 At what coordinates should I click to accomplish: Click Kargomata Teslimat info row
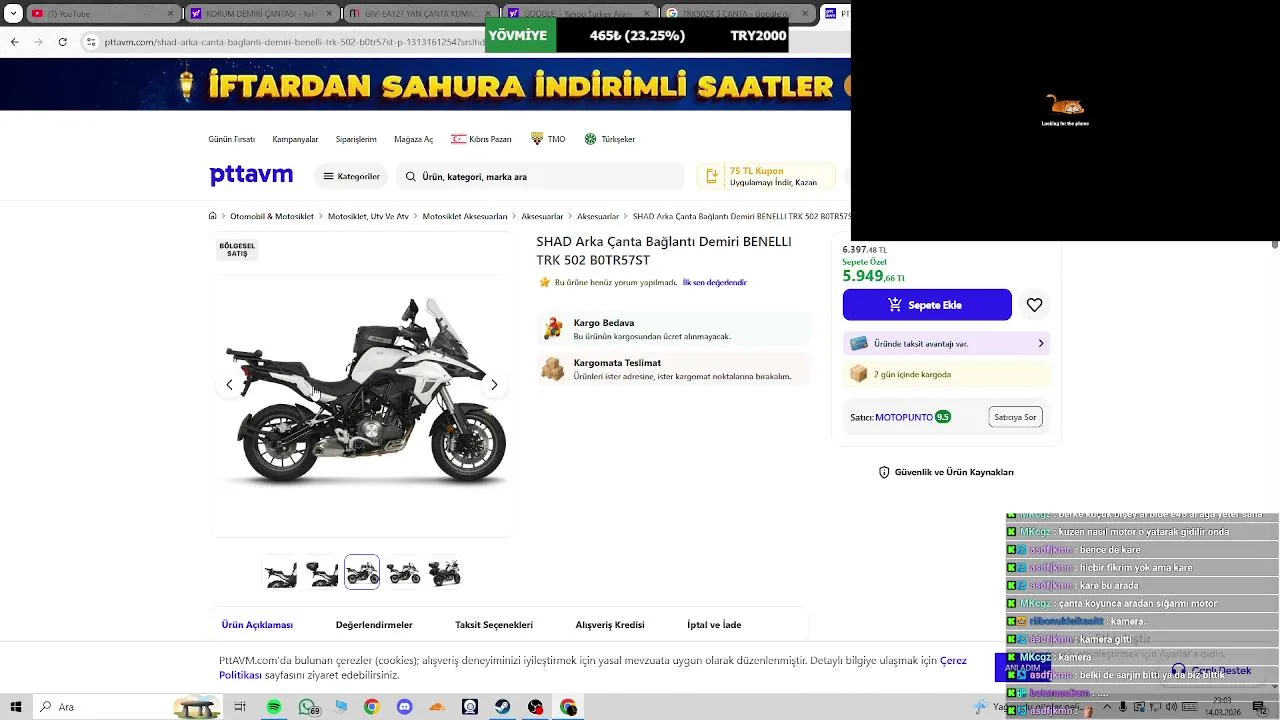673,369
